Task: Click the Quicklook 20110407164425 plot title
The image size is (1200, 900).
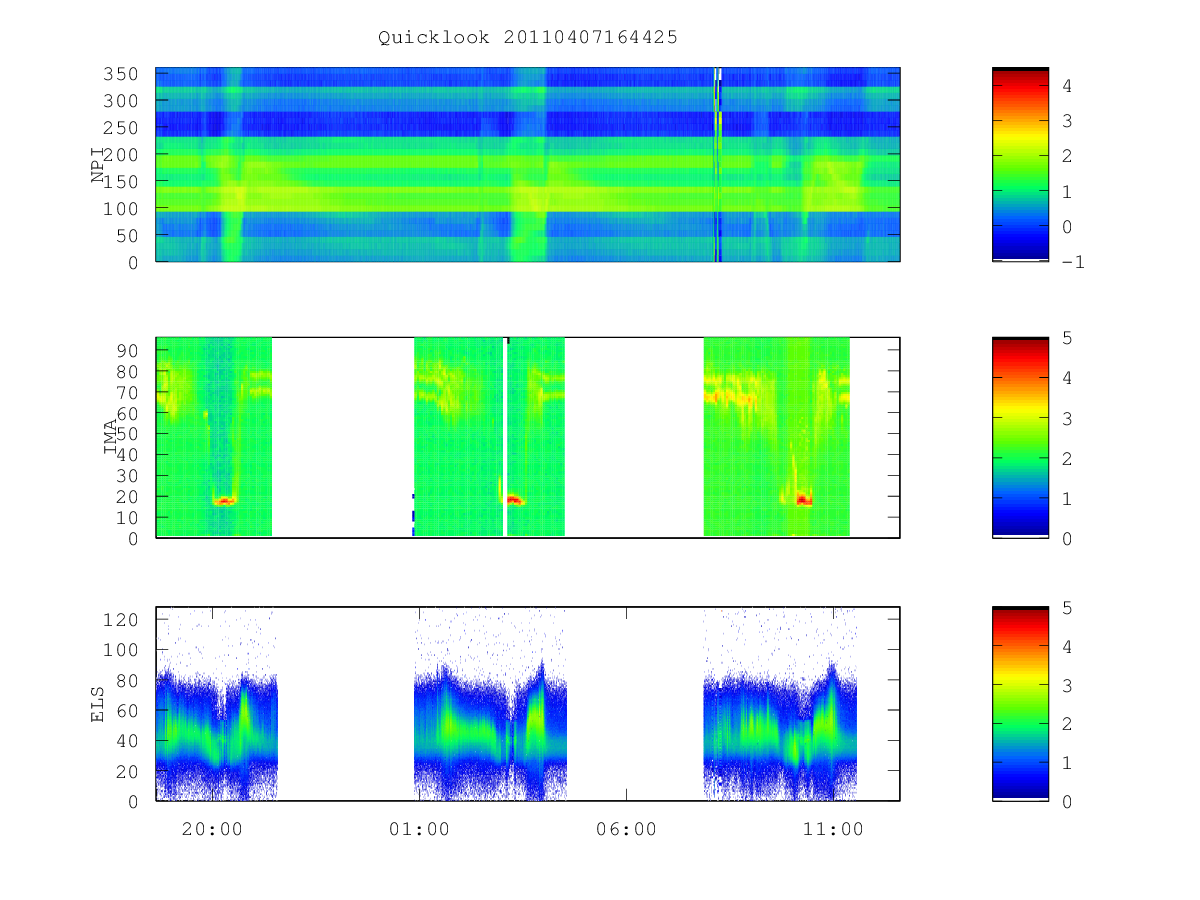Action: (528, 38)
